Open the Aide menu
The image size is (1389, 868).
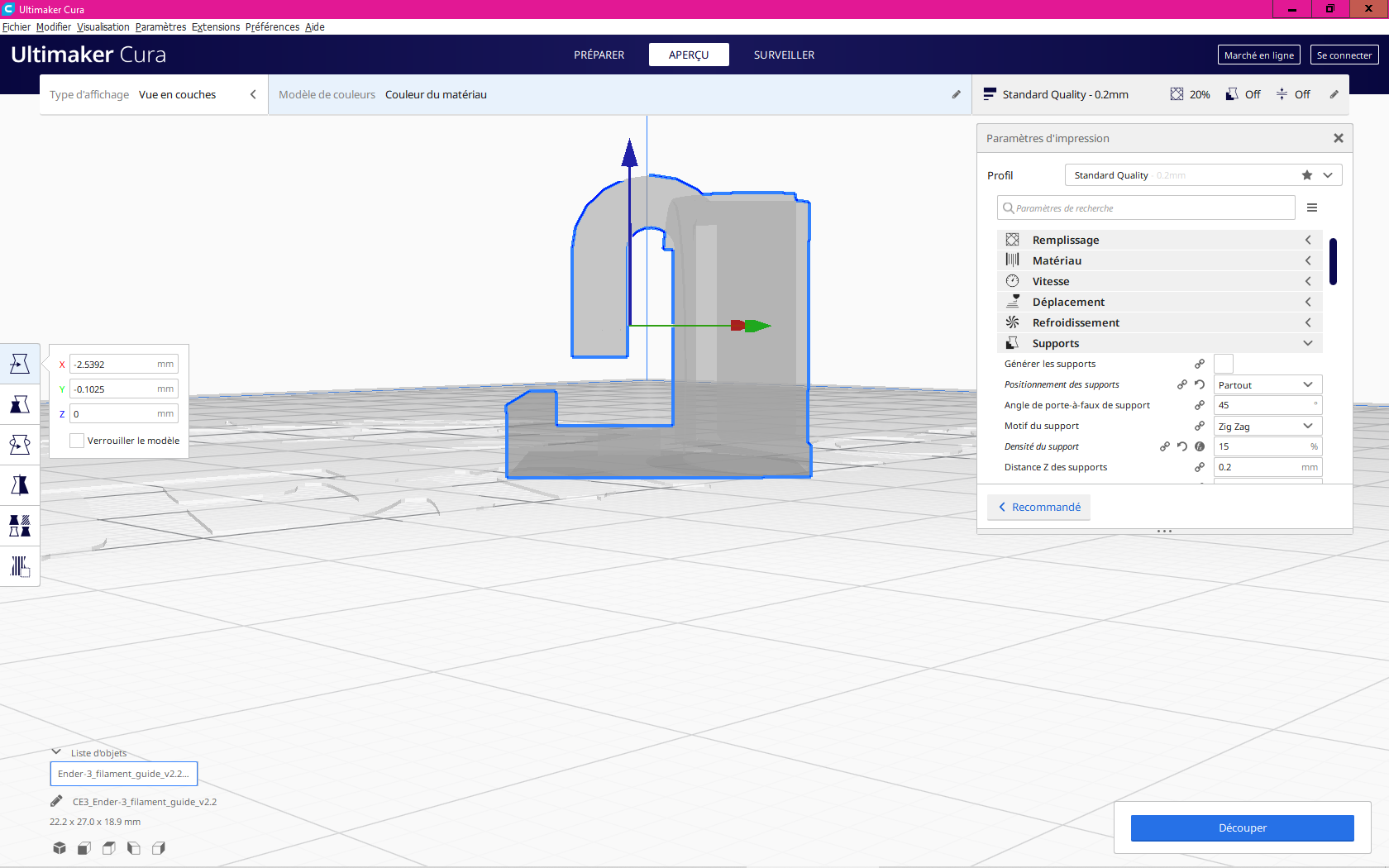(x=314, y=26)
